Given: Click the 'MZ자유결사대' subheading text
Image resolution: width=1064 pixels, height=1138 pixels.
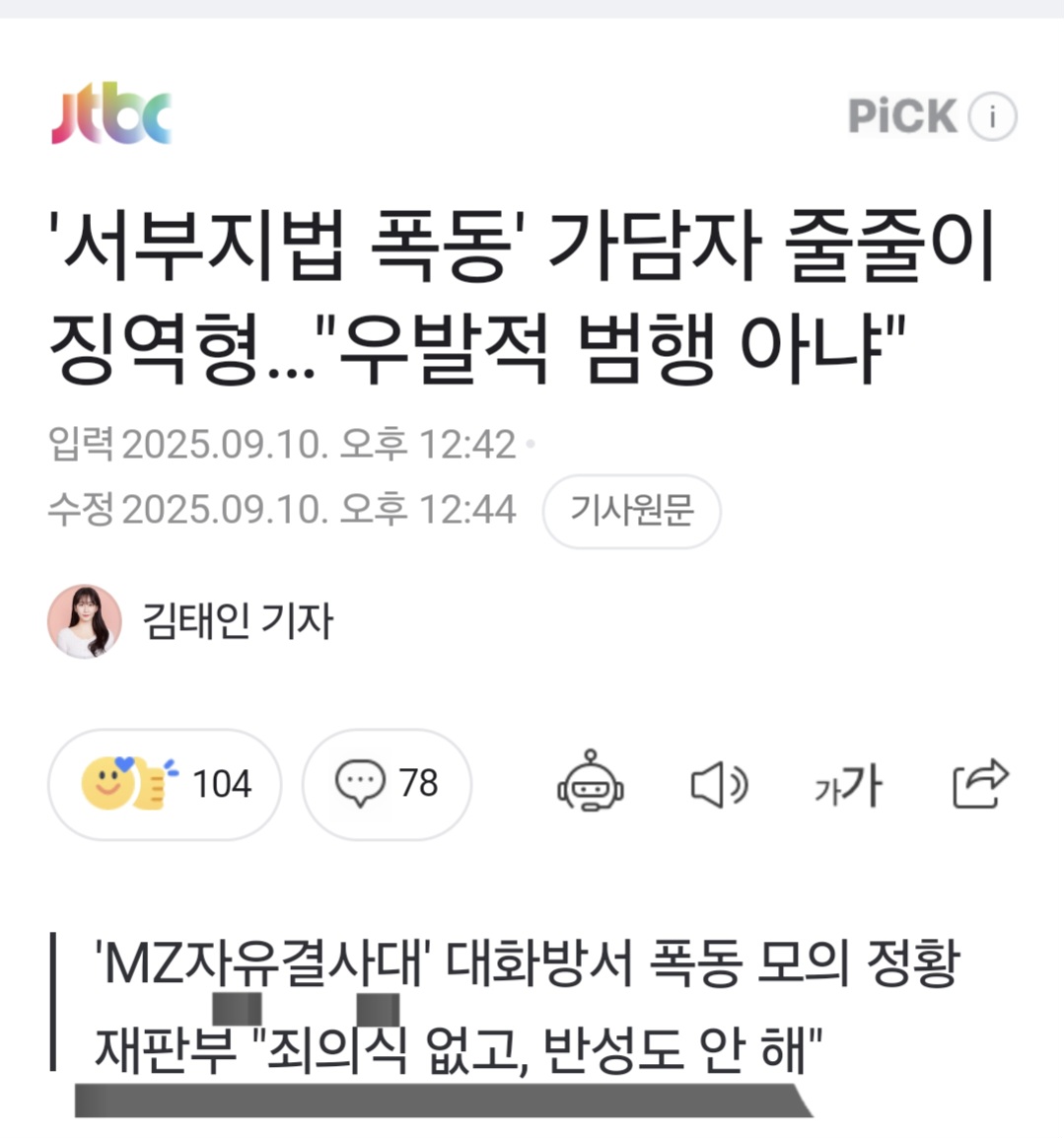Looking at the screenshot, I should click(528, 963).
